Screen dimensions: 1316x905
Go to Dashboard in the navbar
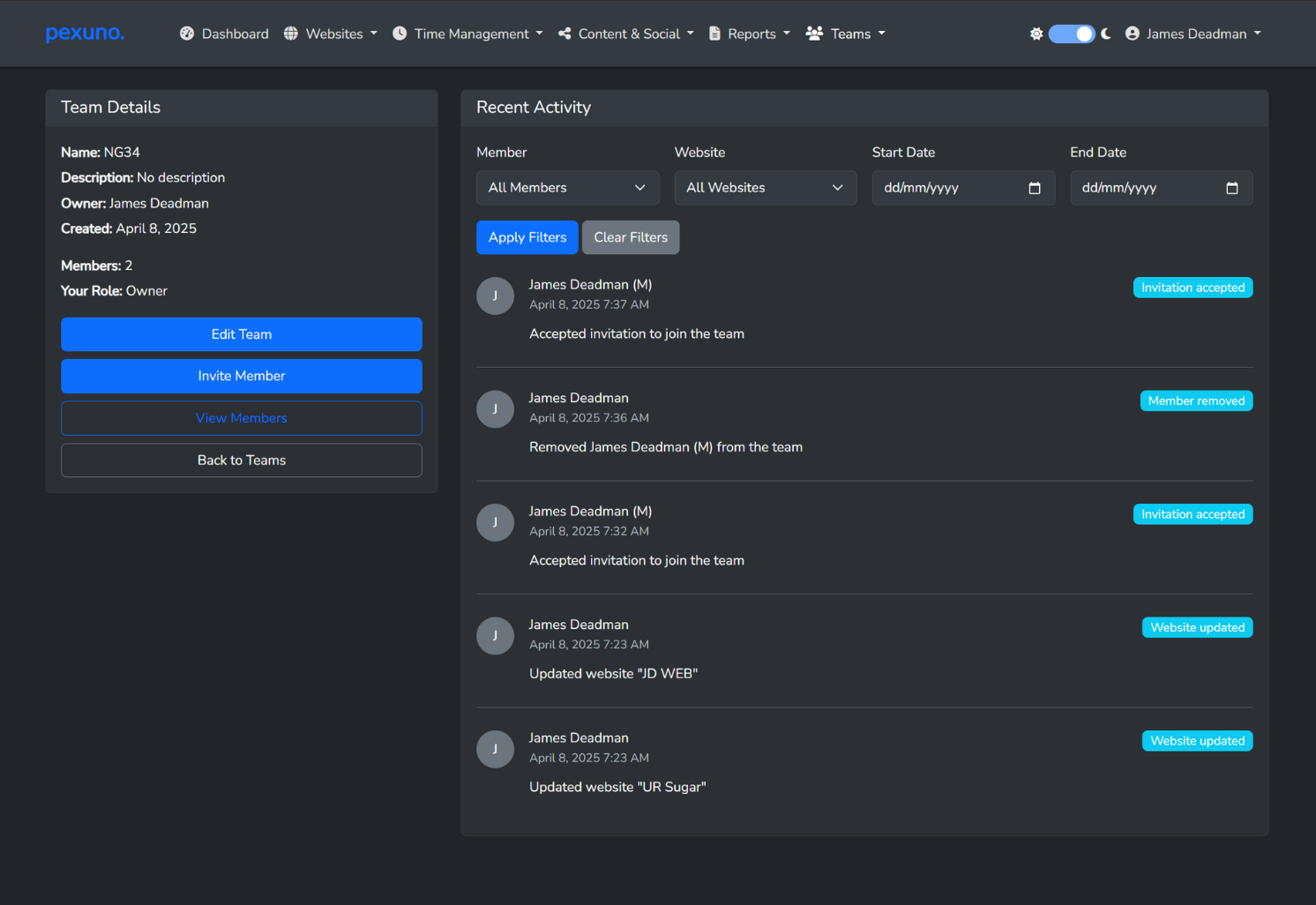pos(224,34)
